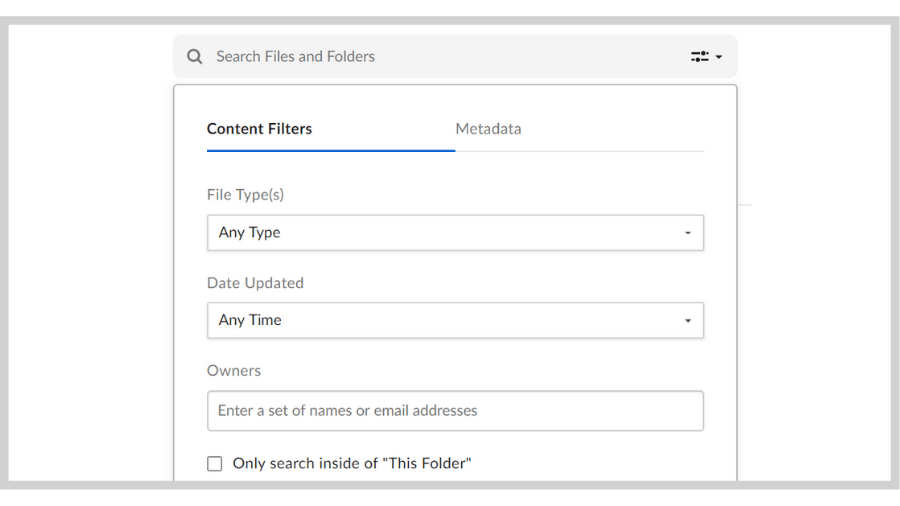Click the Owners field label

pos(234,371)
